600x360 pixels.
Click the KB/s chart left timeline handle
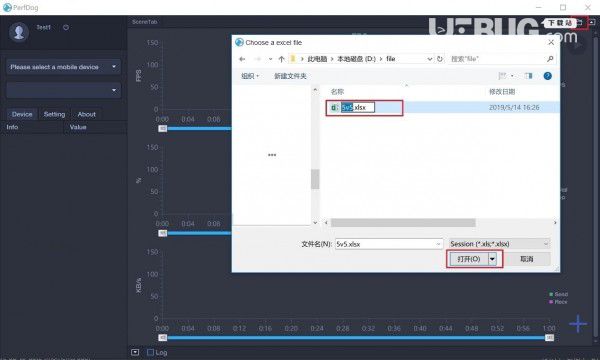click(x=163, y=338)
